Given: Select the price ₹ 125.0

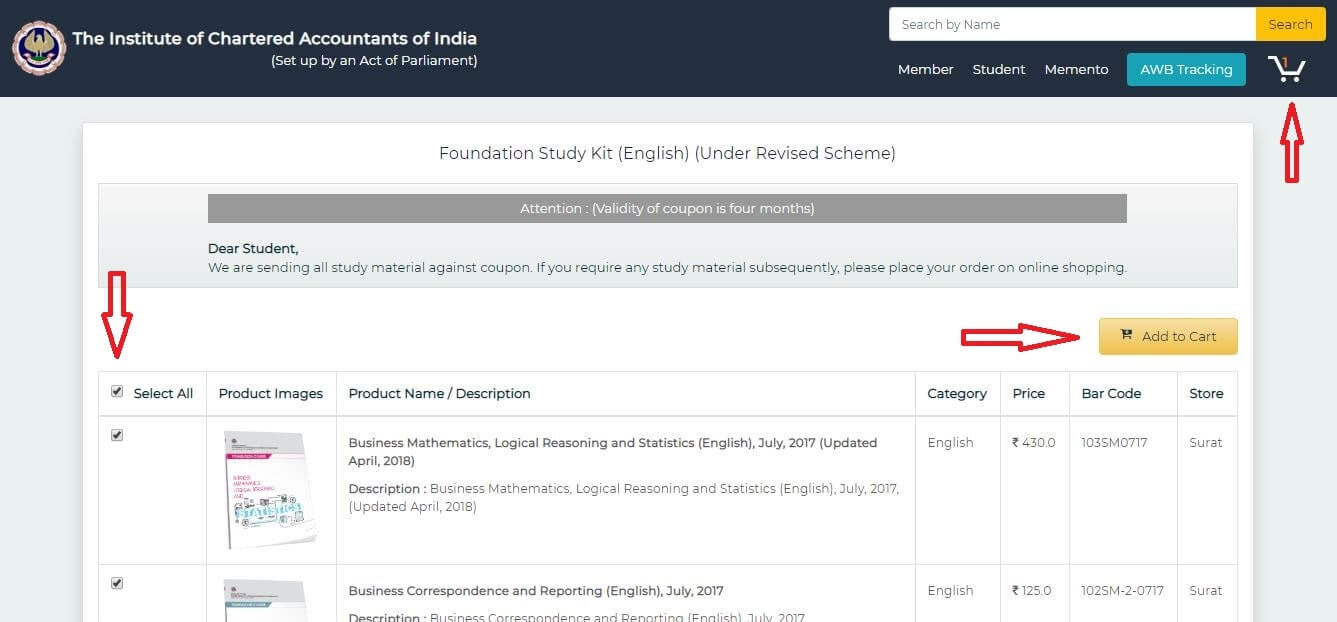Looking at the screenshot, I should [x=1031, y=590].
